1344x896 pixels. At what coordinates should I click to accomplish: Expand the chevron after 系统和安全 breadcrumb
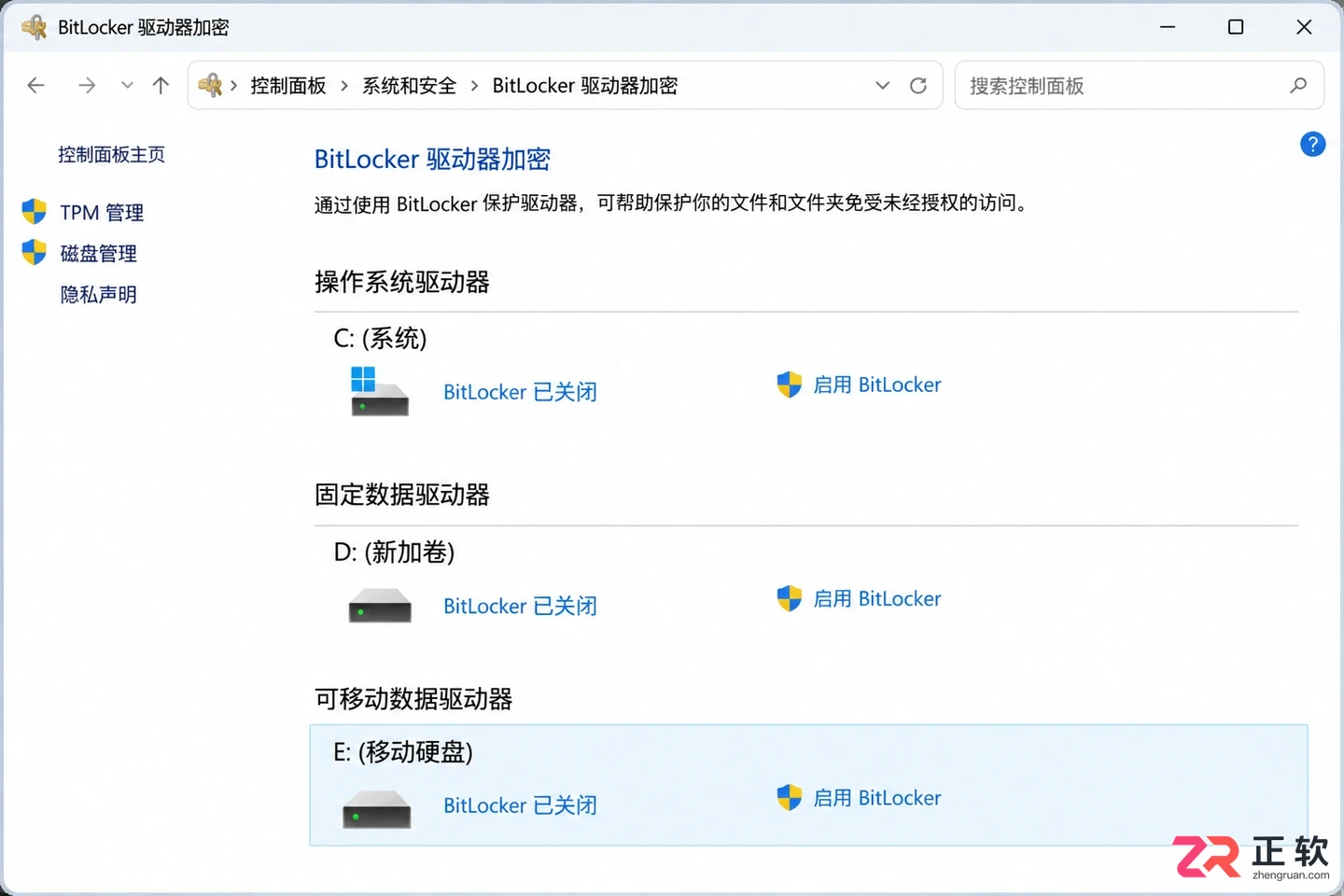[474, 86]
